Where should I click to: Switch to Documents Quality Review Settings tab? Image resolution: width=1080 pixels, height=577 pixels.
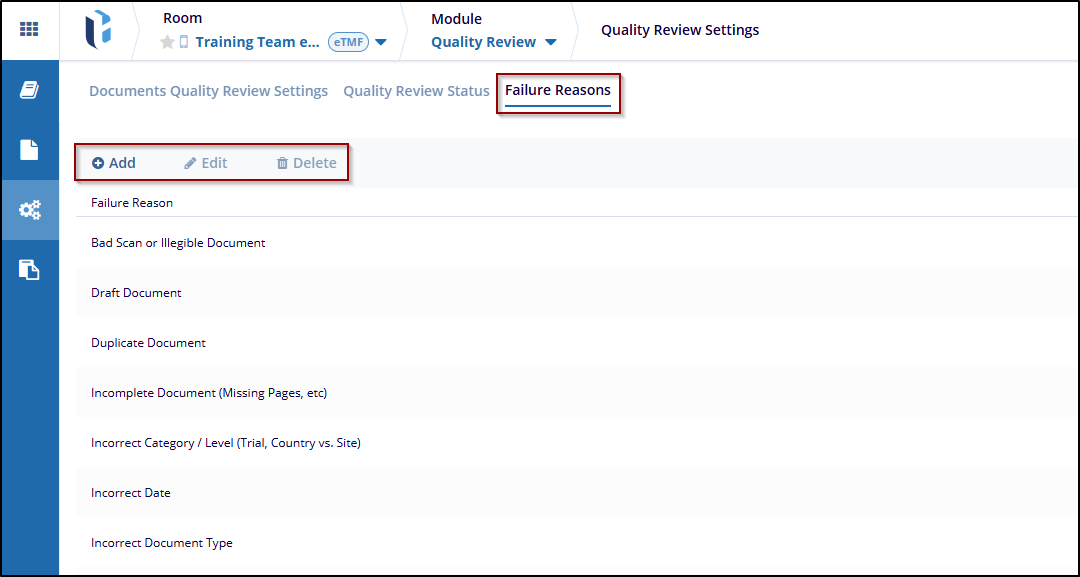coord(208,91)
